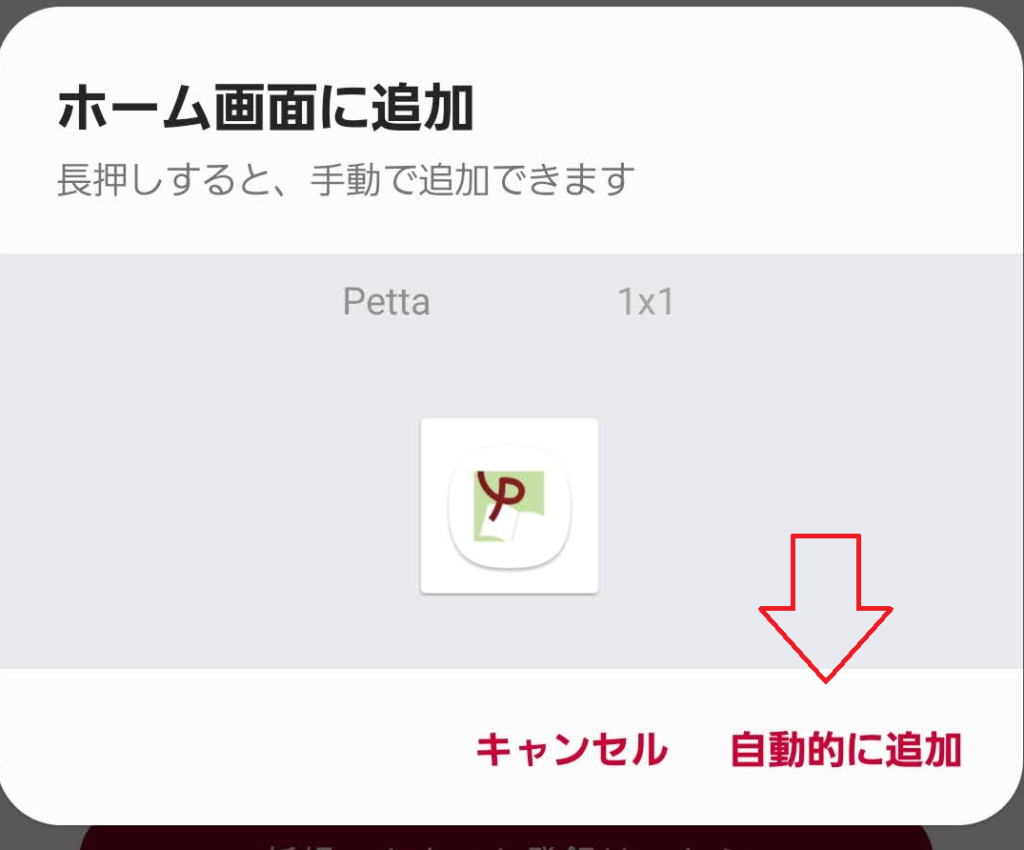Tap the white widget preview tile border
The image size is (1024, 850).
tap(509, 506)
